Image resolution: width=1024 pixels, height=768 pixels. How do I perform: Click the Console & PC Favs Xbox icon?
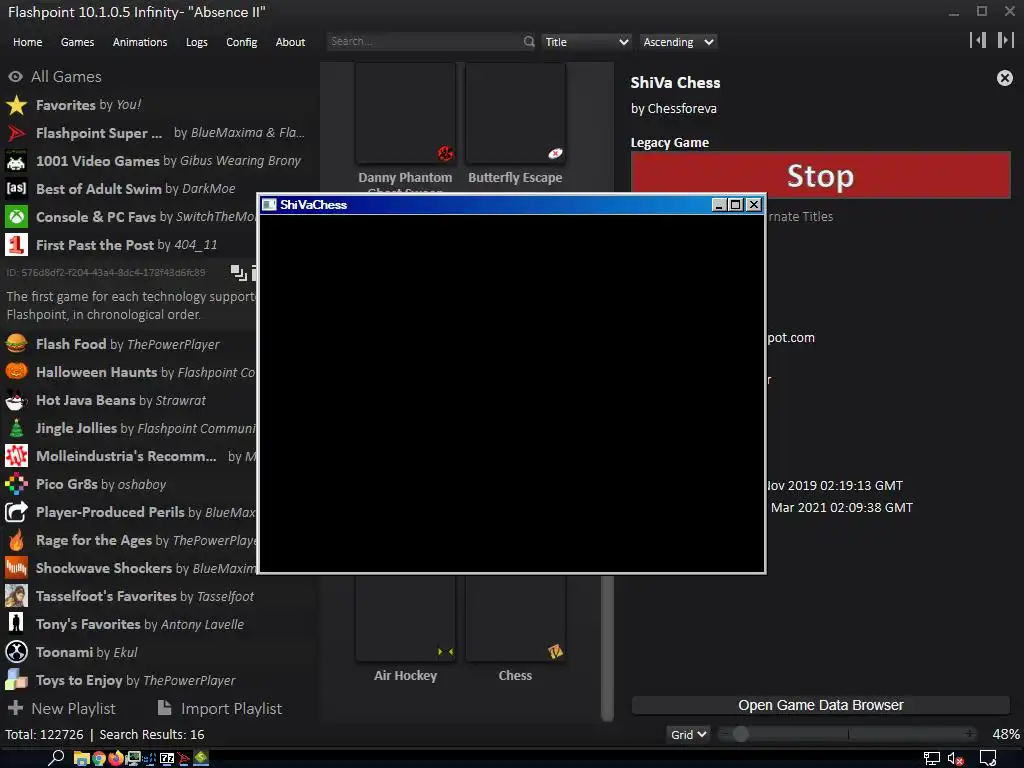(16, 217)
